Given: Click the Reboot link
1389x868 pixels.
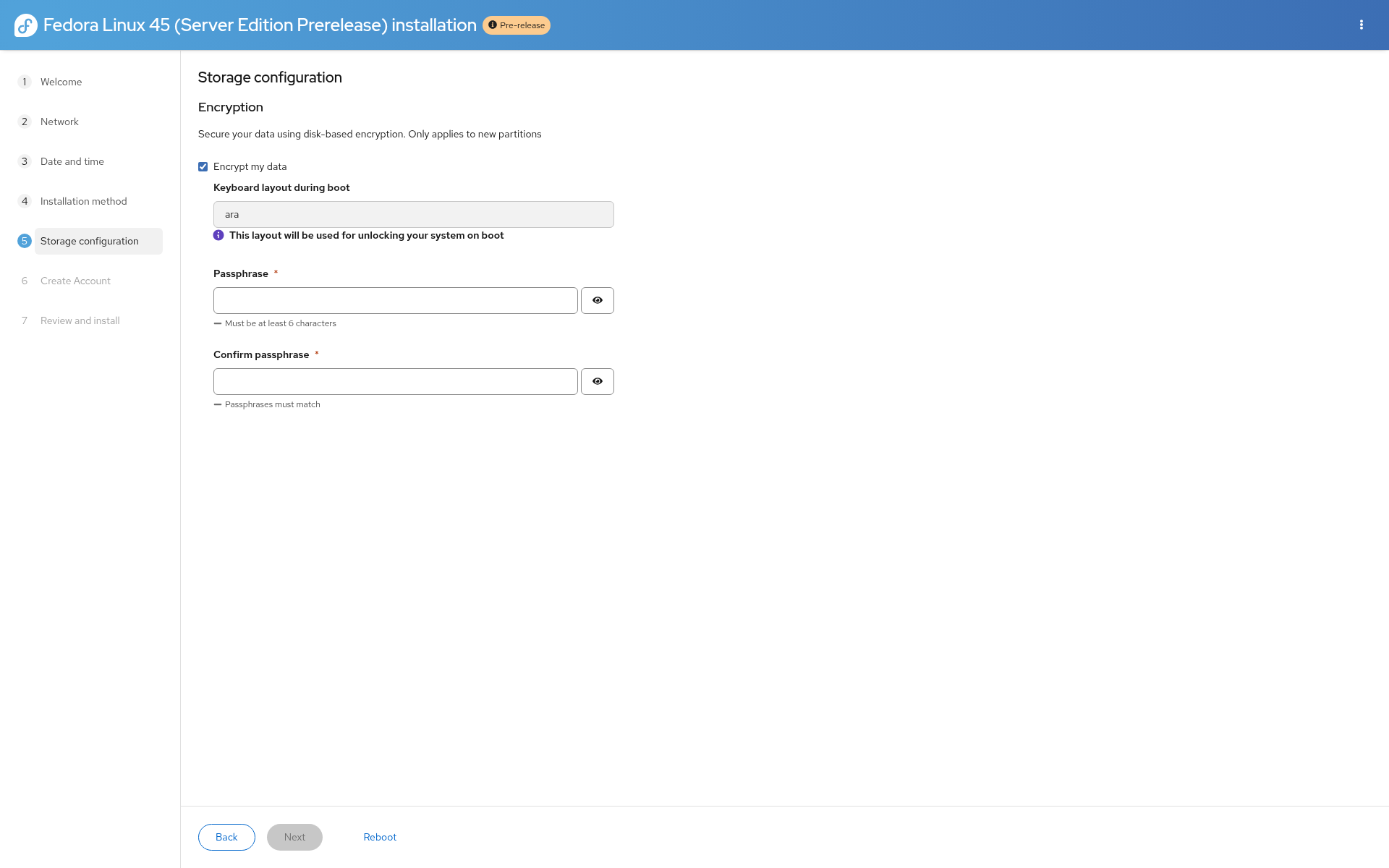Looking at the screenshot, I should (380, 837).
